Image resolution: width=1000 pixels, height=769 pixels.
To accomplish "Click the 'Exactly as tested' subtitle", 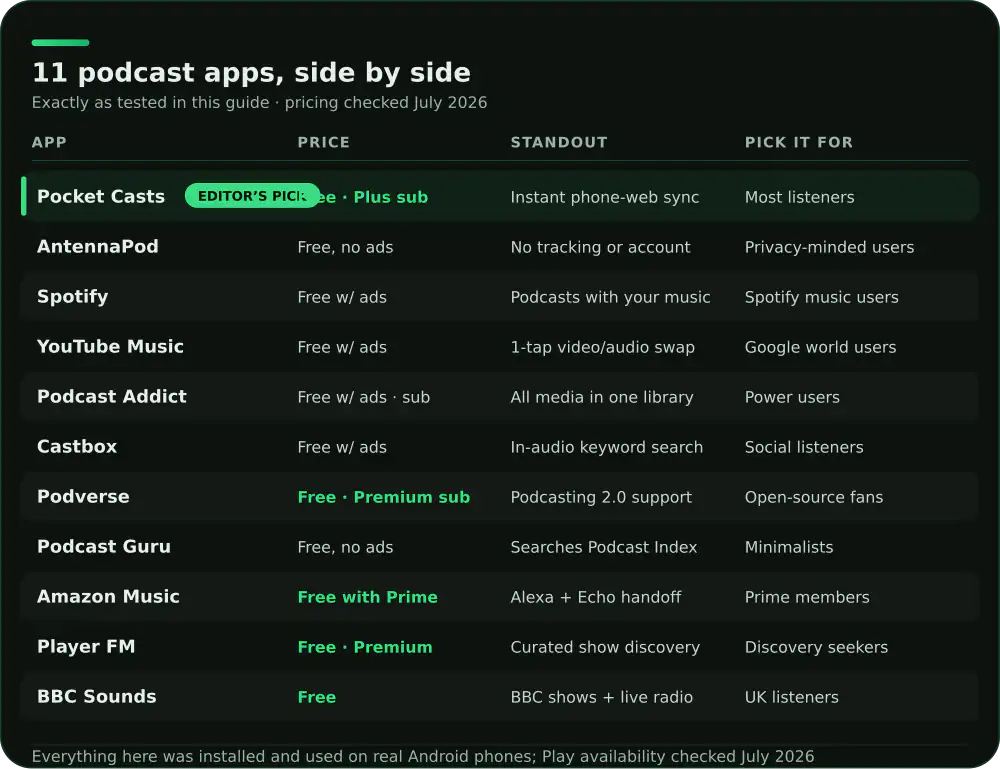I will (259, 103).
